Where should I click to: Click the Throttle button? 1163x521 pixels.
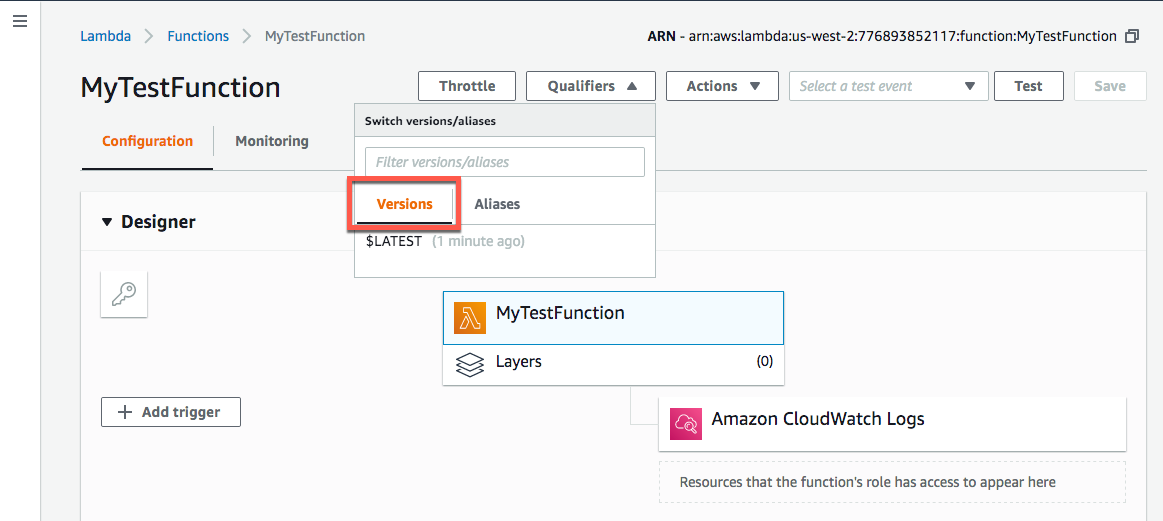tap(467, 86)
